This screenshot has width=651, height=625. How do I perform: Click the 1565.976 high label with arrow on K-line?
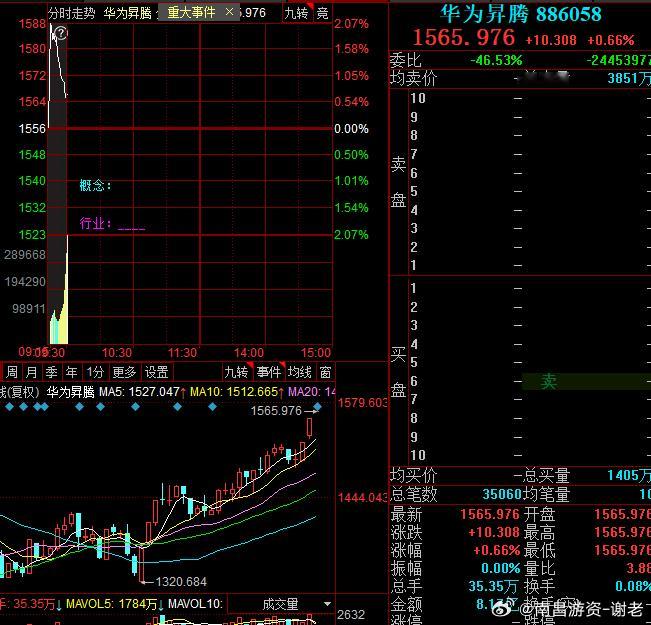tap(285, 411)
